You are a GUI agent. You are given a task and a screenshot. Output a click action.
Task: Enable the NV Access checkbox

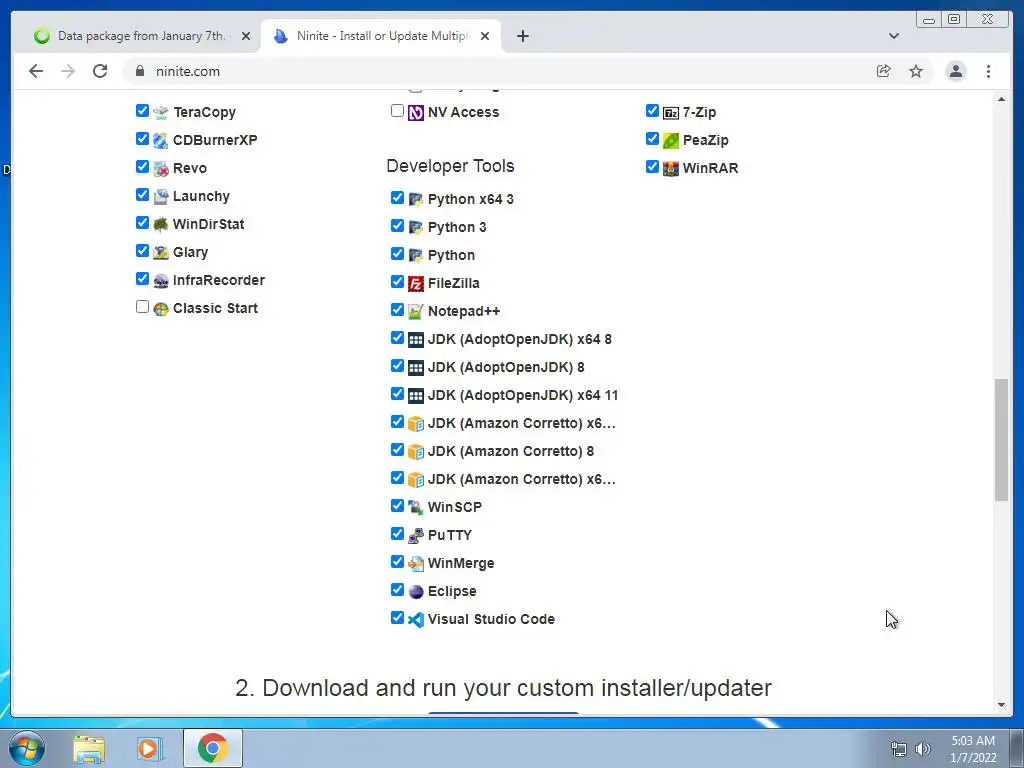coord(397,110)
